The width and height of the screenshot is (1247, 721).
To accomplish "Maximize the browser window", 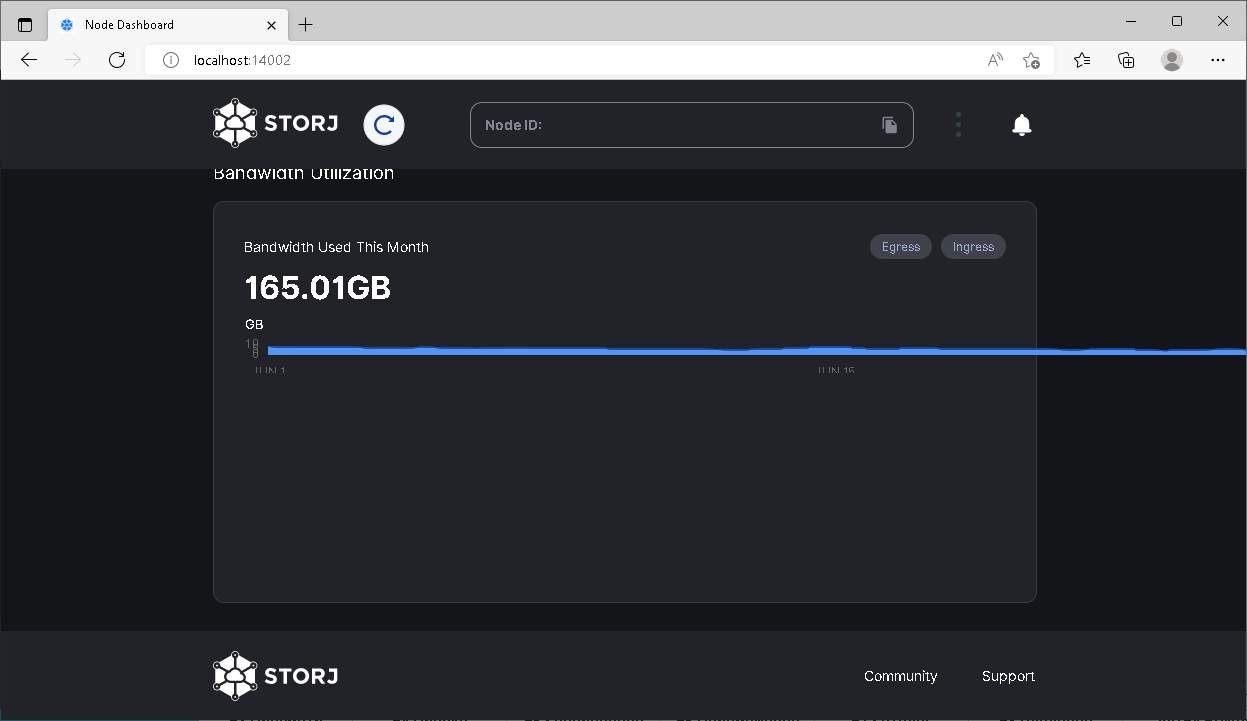I will click(x=1177, y=21).
